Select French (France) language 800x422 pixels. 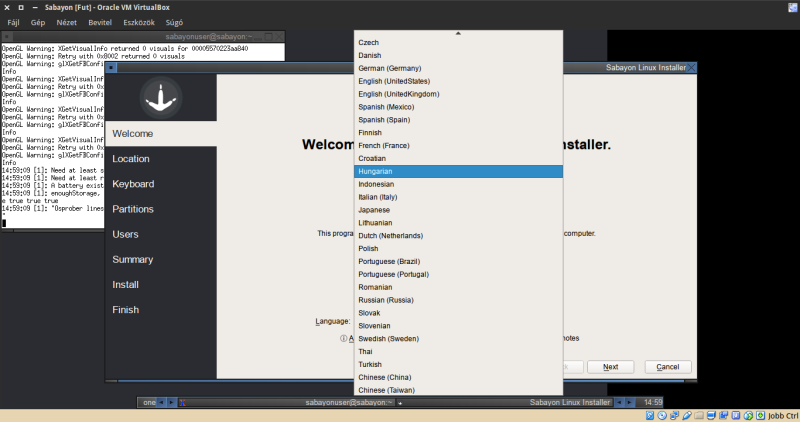coord(458,145)
